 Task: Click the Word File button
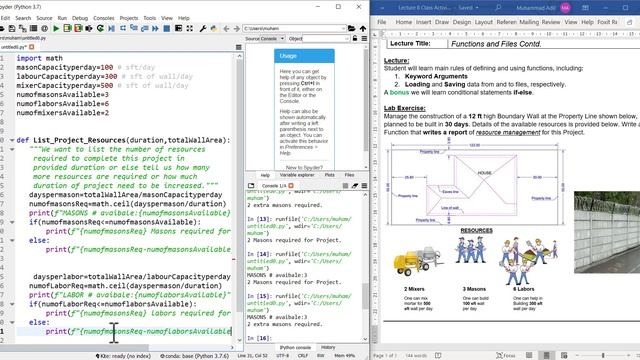(x=382, y=22)
